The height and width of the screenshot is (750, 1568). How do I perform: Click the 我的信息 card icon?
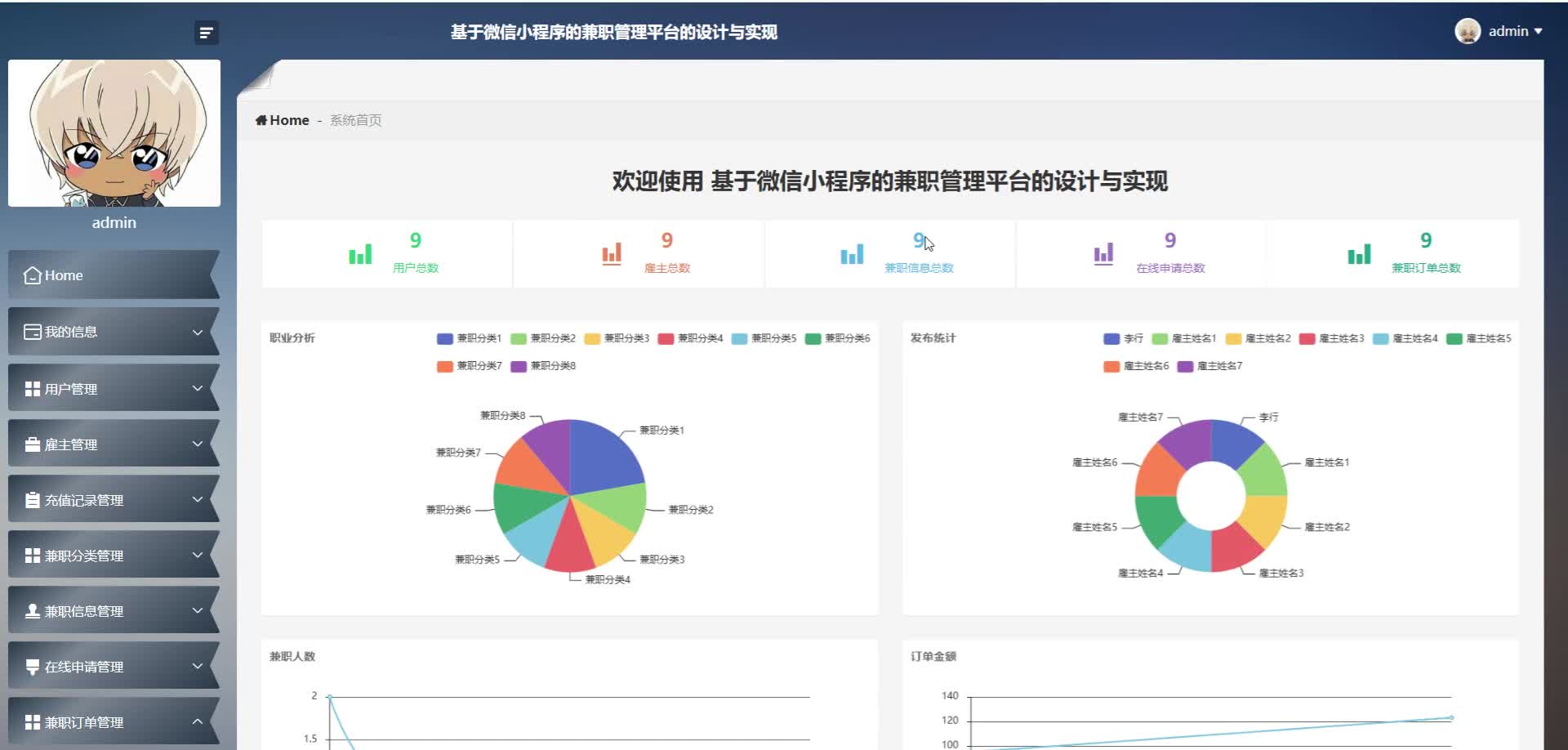(33, 332)
